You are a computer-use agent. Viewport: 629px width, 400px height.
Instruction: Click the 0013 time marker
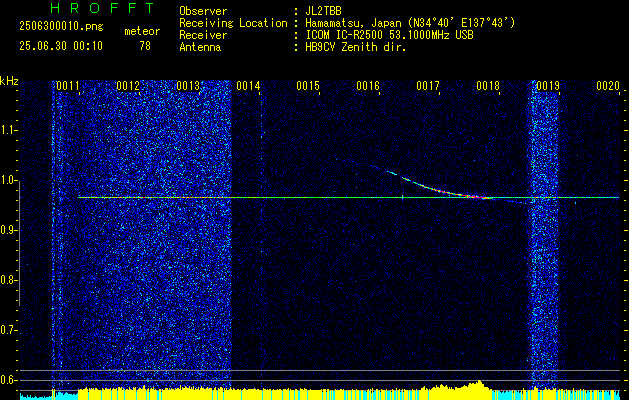coord(188,86)
